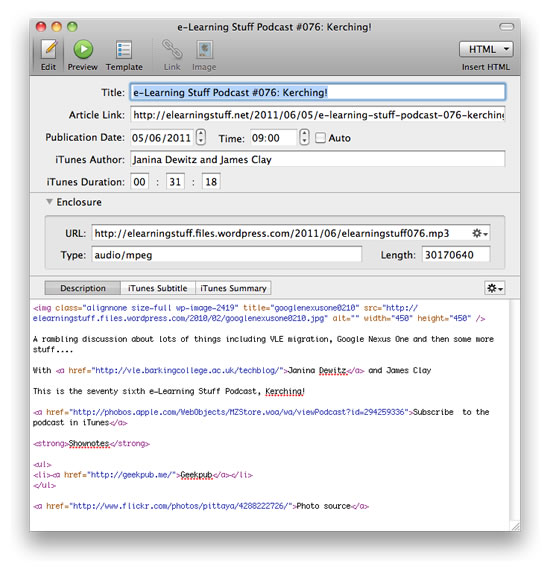Screen dimensions: 550x572
Task: Open gear menu beside enclosure URL
Action: point(480,233)
